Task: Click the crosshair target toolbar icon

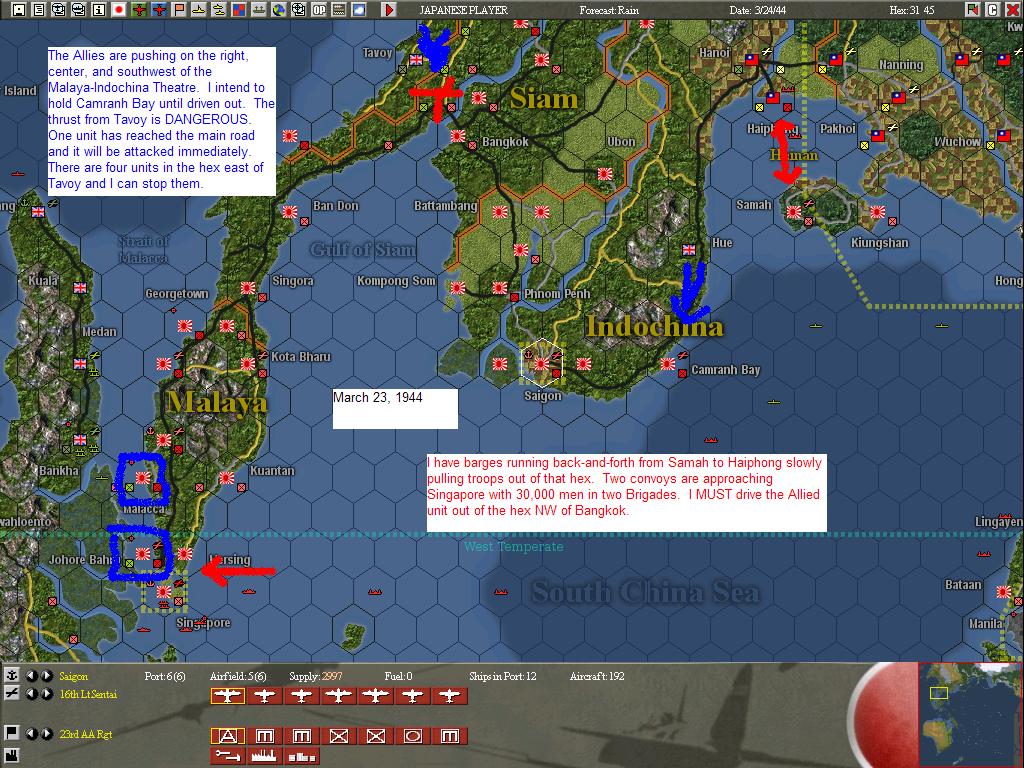Action: pos(299,10)
